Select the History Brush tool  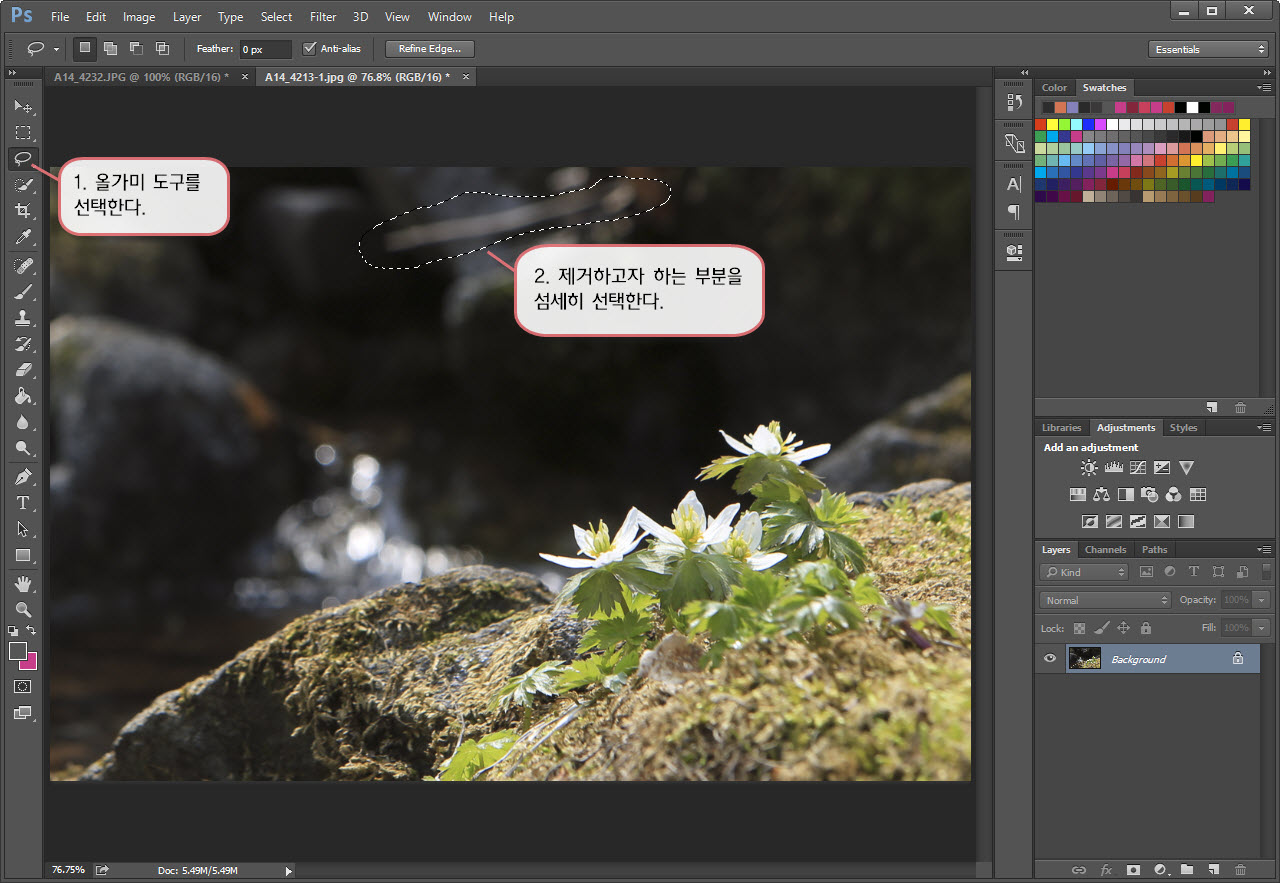click(x=23, y=344)
